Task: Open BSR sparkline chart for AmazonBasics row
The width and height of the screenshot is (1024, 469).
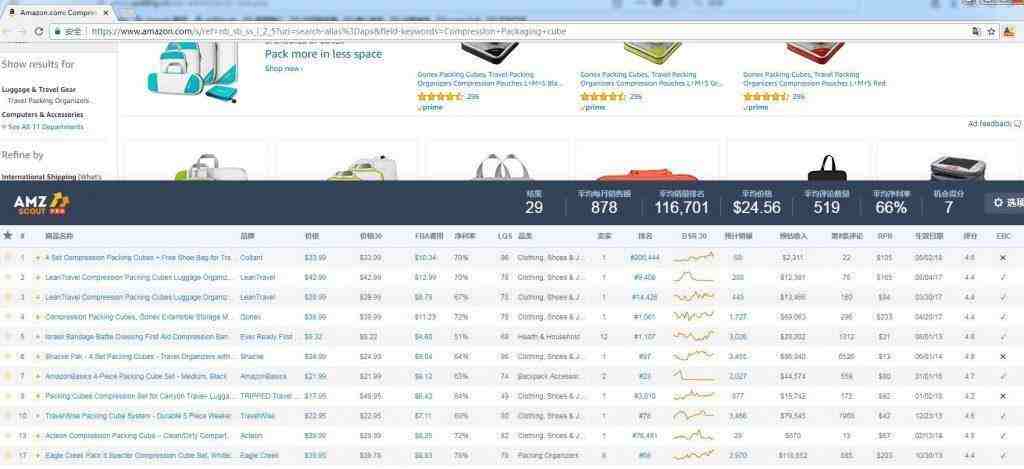Action: (x=694, y=376)
